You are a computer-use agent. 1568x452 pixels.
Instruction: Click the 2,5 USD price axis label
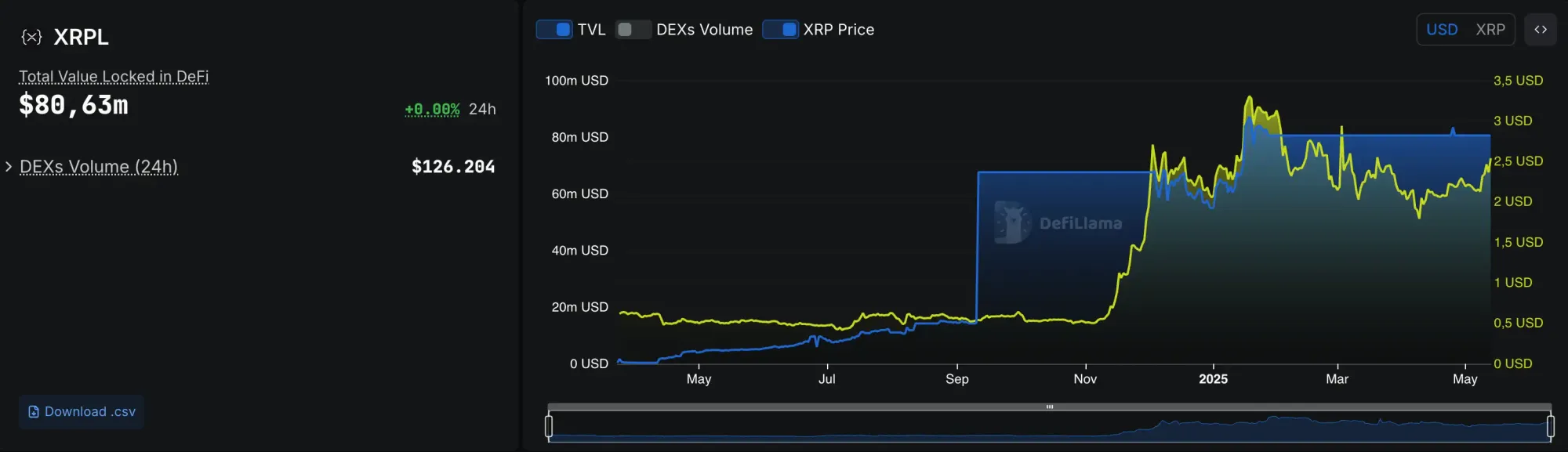click(x=1518, y=161)
